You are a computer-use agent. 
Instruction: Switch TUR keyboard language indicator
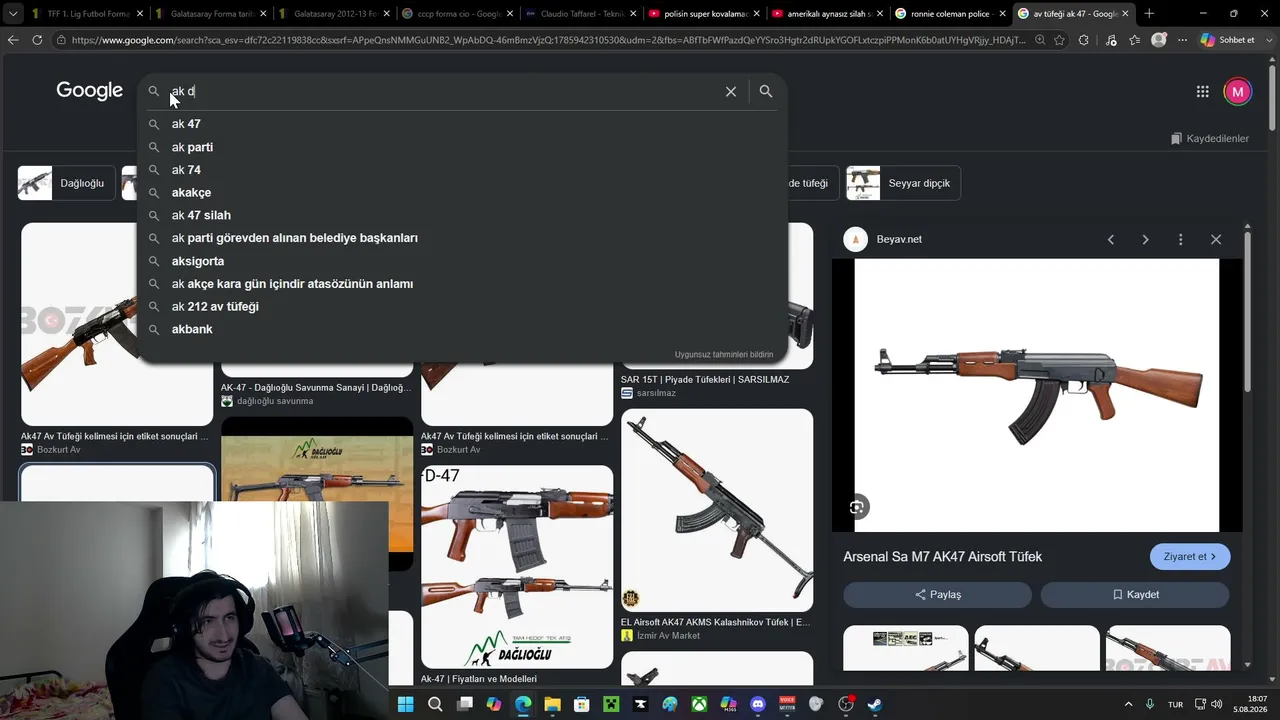coord(1176,704)
